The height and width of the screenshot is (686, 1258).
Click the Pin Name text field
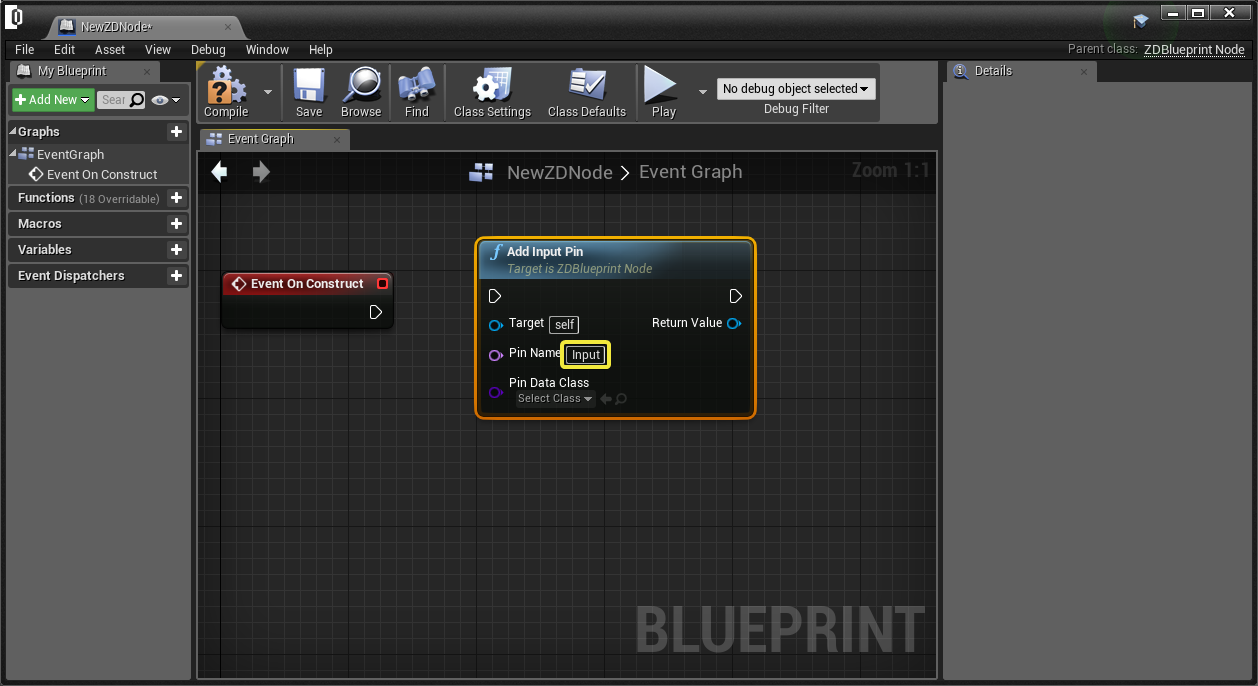[x=586, y=355]
